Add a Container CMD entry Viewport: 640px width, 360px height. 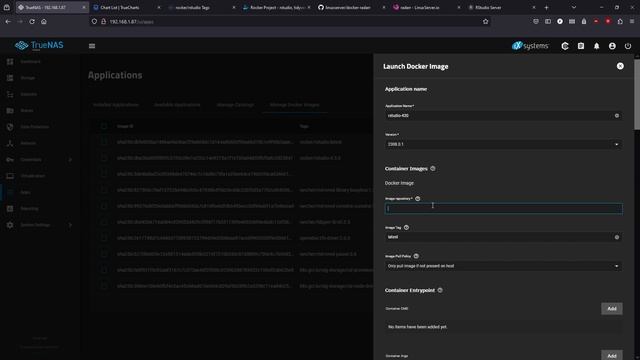point(611,309)
